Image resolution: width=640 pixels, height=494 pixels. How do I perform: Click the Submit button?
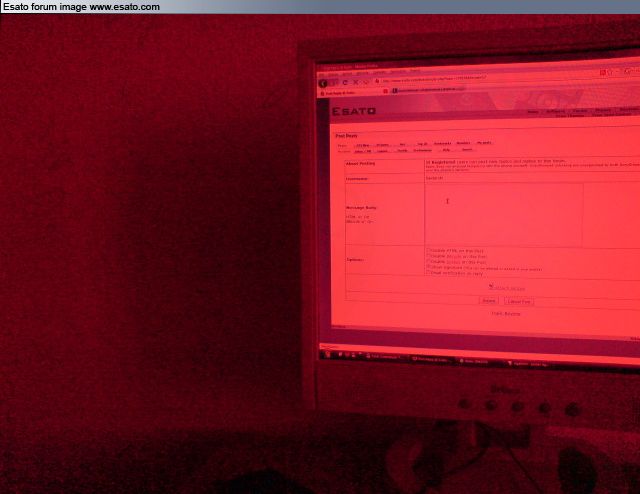[488, 301]
